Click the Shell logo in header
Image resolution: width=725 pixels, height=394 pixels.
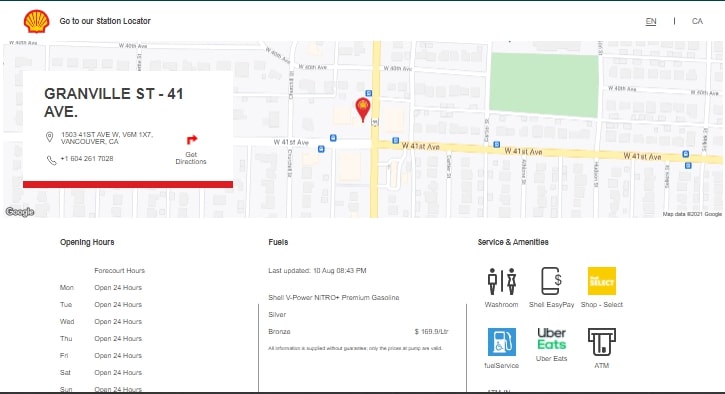point(37,21)
